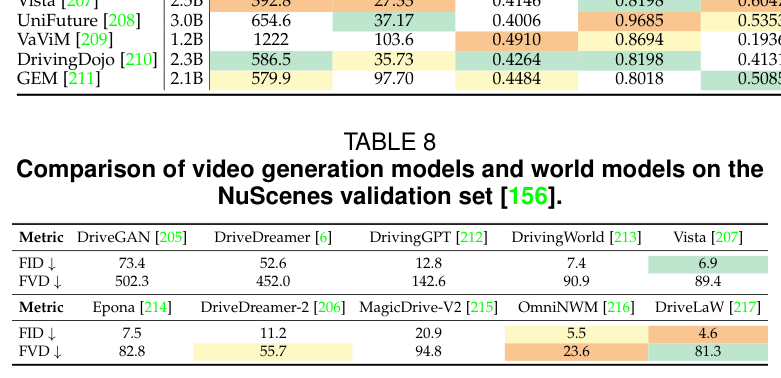
Task: Click the orange highlighted value 0.4910
Action: click(x=517, y=40)
